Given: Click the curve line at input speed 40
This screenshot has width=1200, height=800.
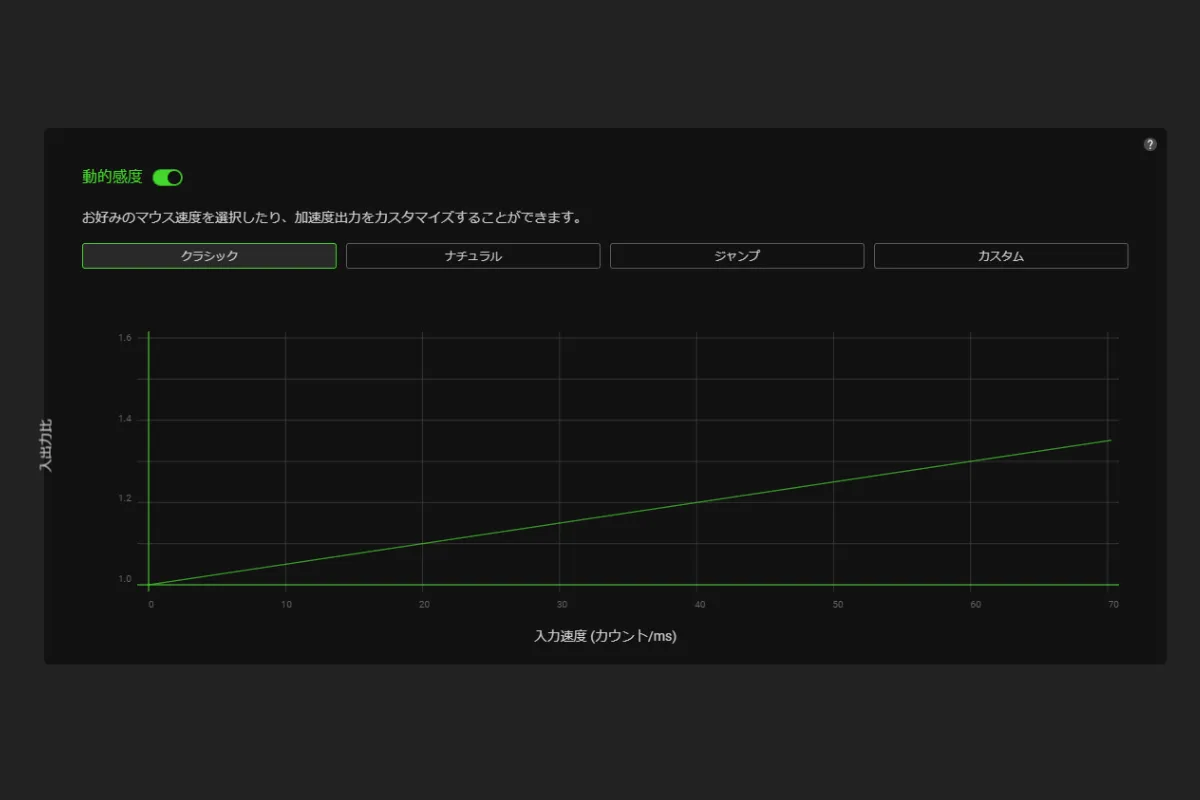Looking at the screenshot, I should click(x=697, y=502).
